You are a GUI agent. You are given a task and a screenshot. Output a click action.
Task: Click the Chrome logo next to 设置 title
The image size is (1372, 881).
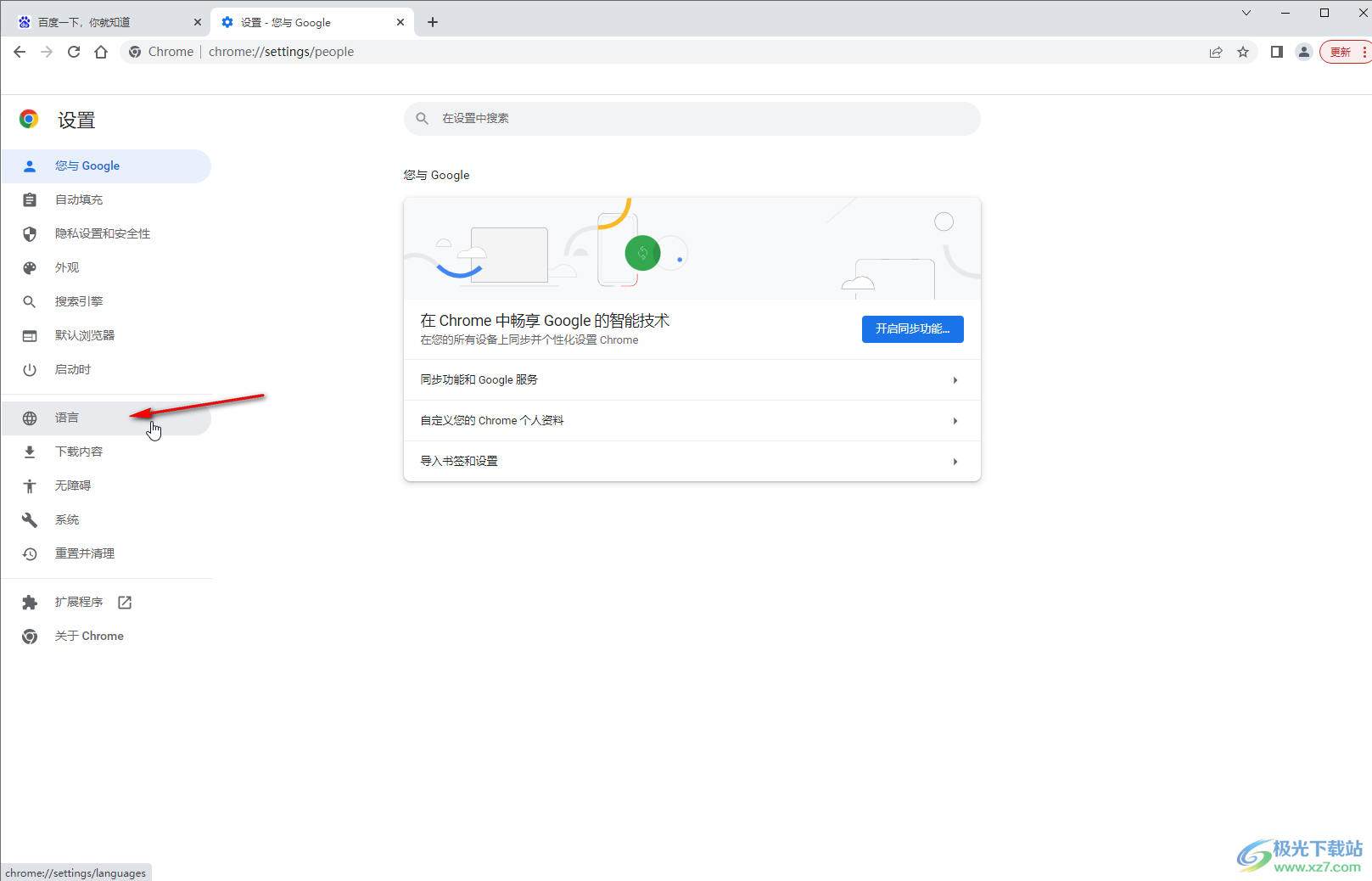(x=29, y=119)
